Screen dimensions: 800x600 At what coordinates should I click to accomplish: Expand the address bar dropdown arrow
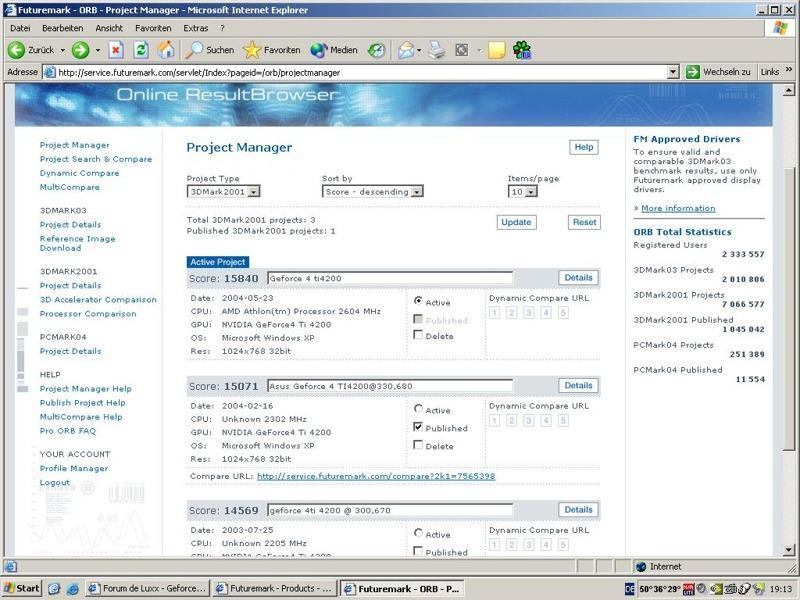pyautogui.click(x=673, y=72)
